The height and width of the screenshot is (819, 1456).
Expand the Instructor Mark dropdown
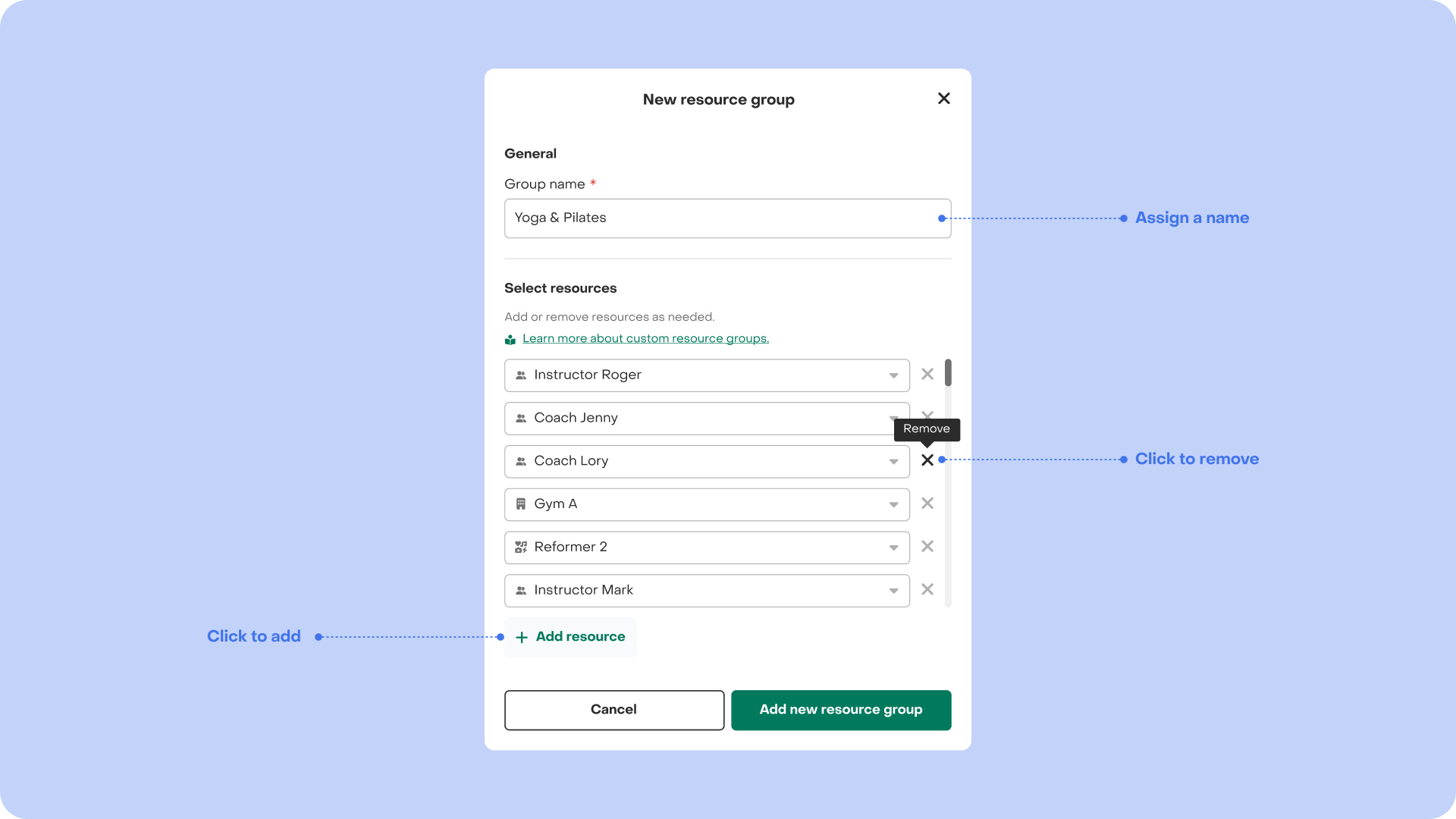[893, 591]
